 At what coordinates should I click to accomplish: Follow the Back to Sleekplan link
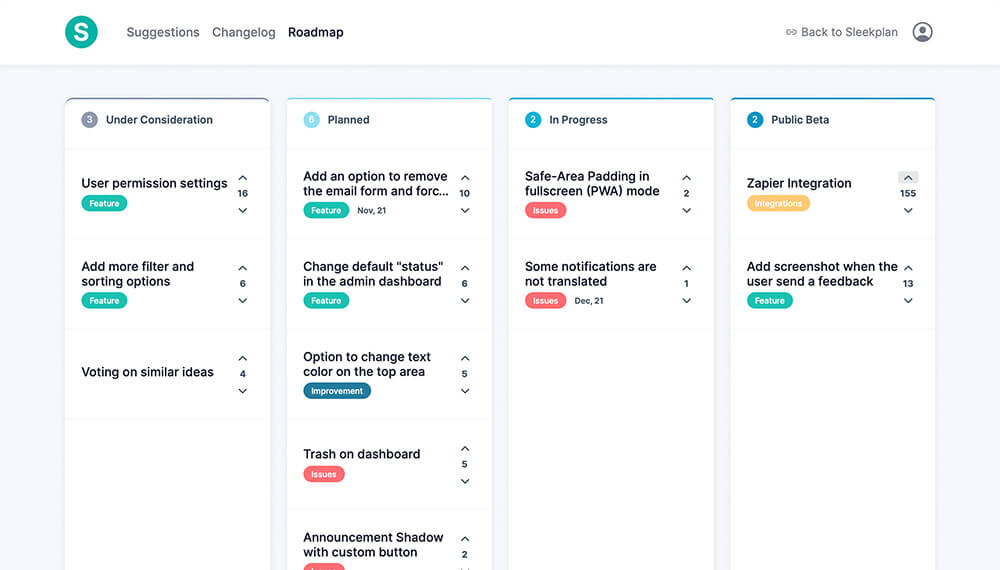(x=842, y=32)
